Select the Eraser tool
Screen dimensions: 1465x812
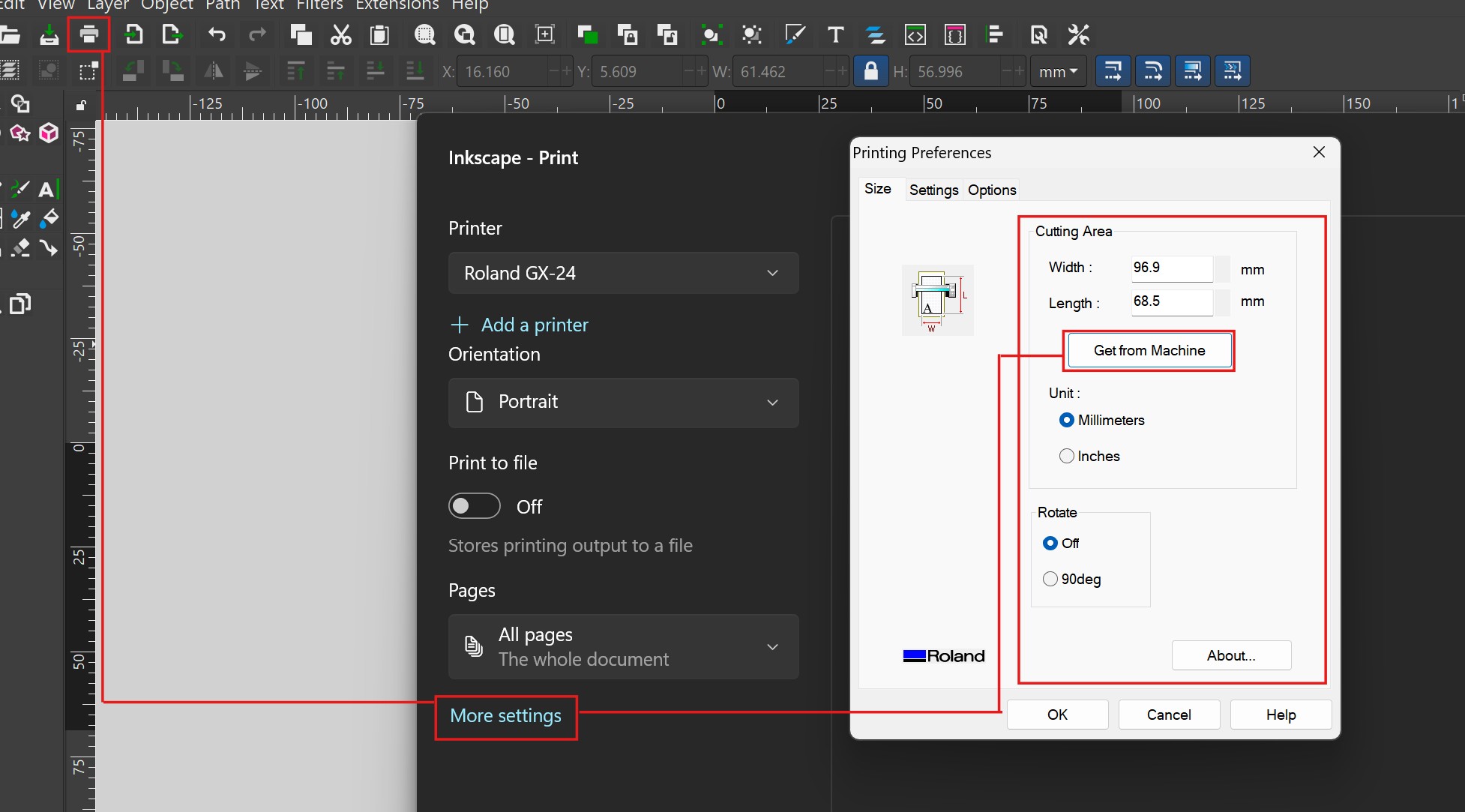[20, 247]
